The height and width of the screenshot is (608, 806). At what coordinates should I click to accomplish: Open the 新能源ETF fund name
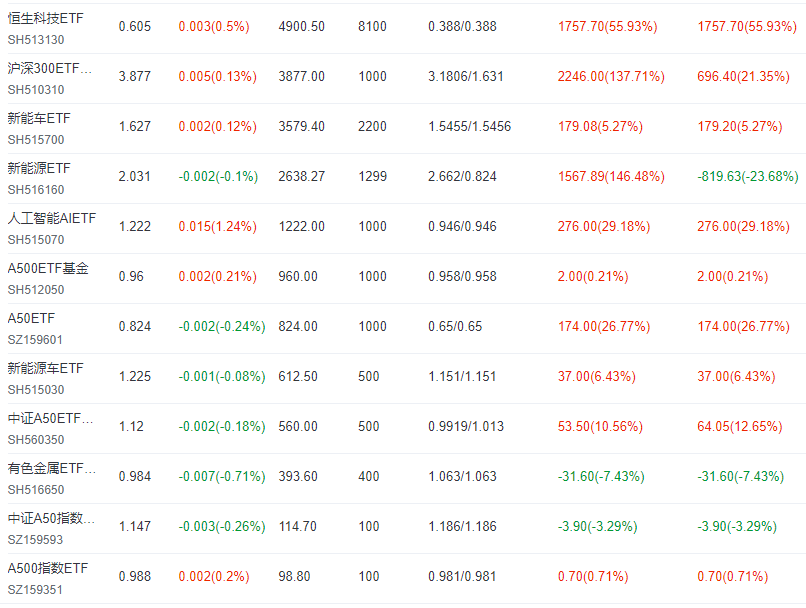coord(39,168)
